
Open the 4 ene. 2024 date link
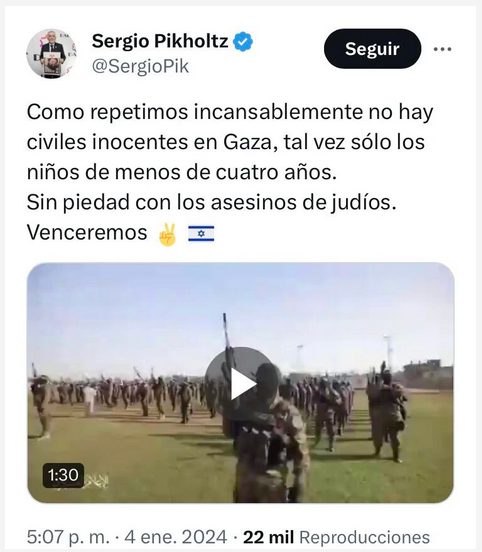176,538
